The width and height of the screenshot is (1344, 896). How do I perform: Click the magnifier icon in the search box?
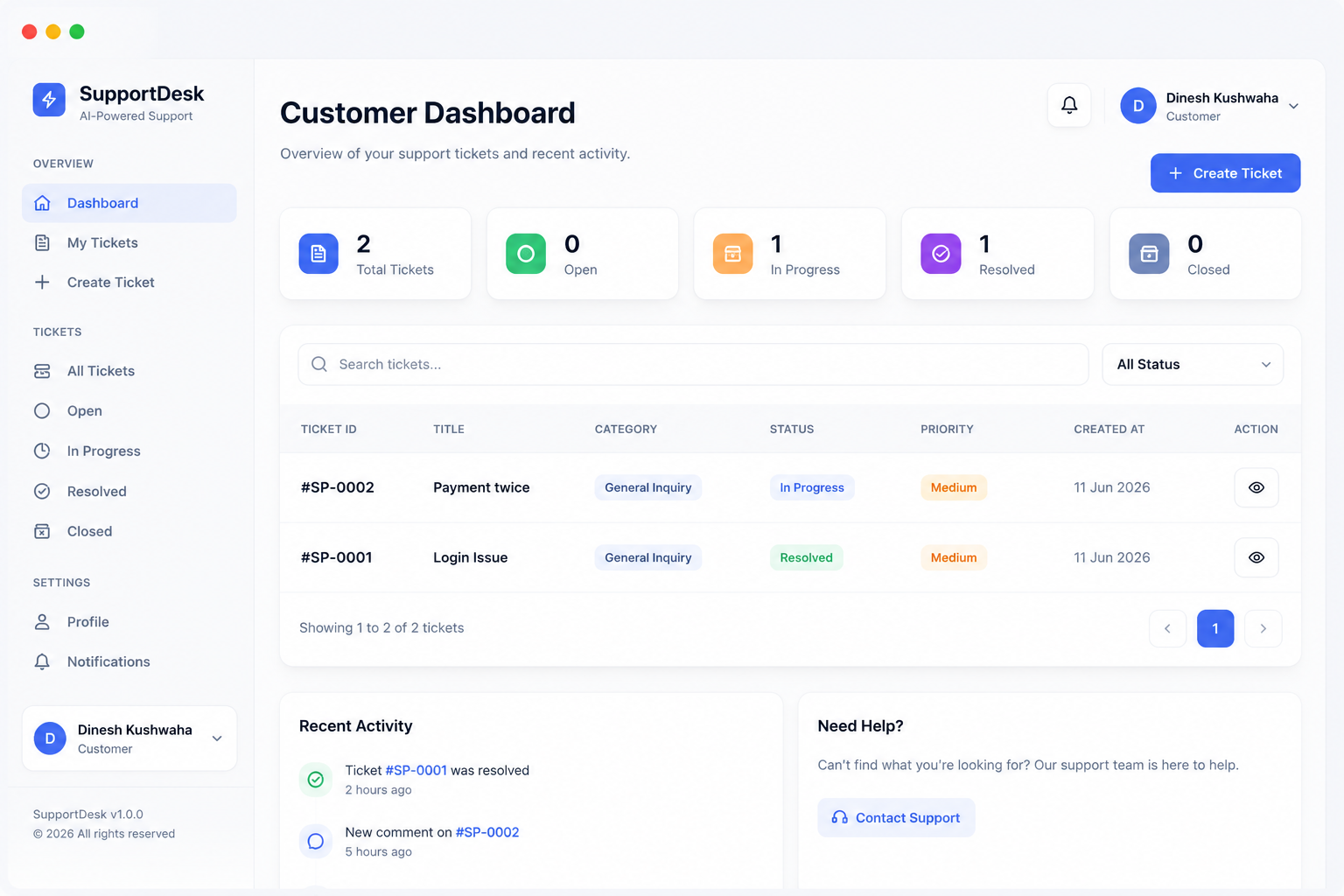[x=319, y=364]
